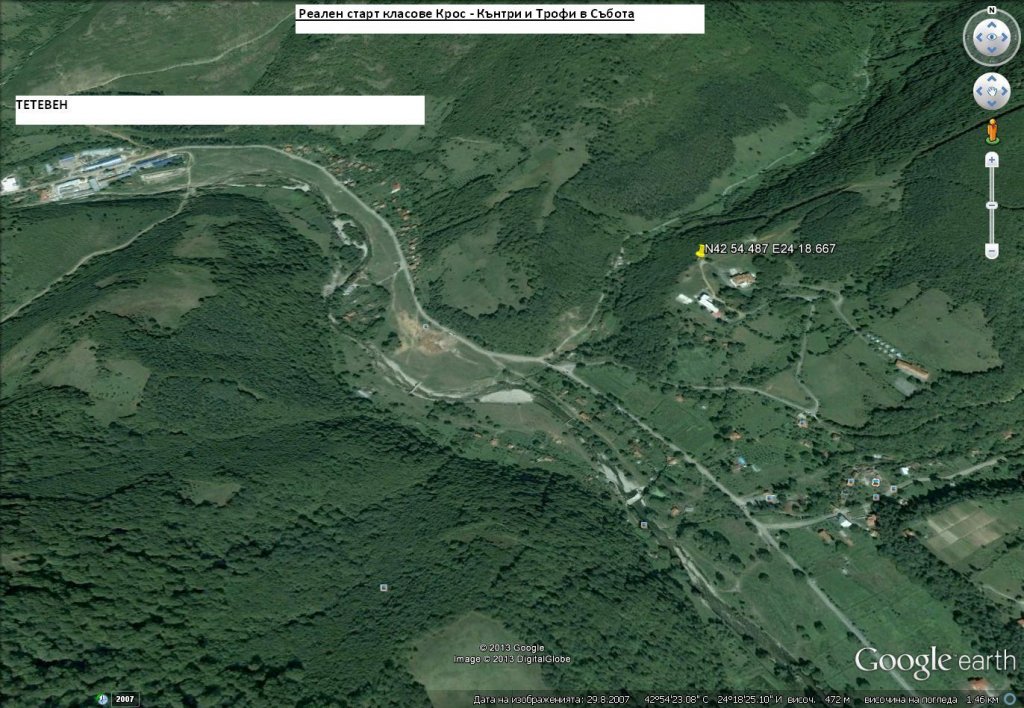Click the 2007 historical imagery year button
The width and height of the screenshot is (1024, 708).
point(125,699)
